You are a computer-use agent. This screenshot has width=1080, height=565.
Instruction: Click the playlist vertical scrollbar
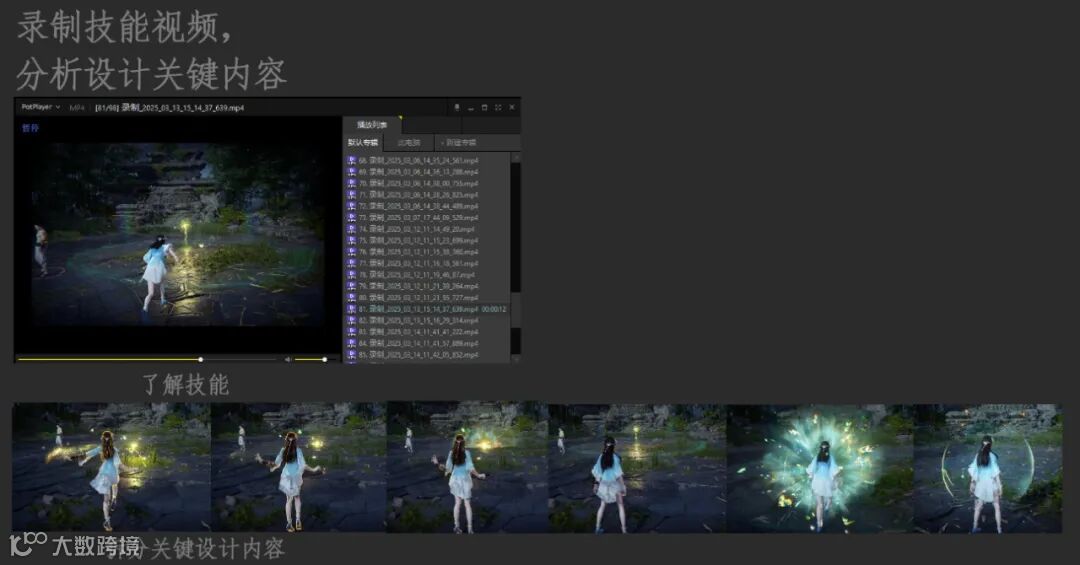516,258
